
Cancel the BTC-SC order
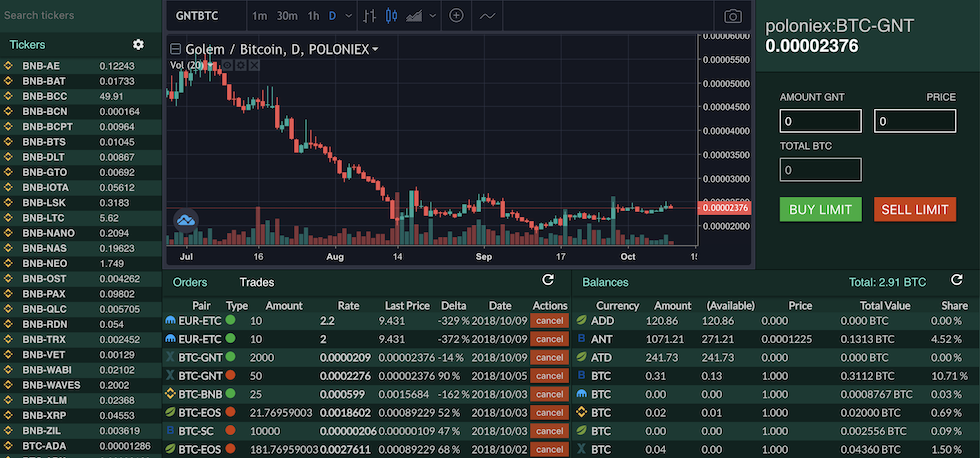click(x=549, y=431)
